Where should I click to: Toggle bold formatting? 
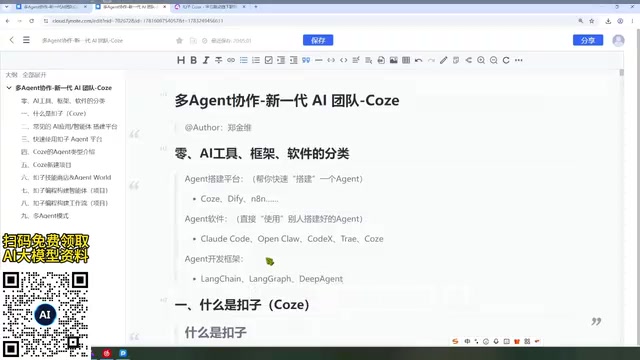[x=193, y=60]
